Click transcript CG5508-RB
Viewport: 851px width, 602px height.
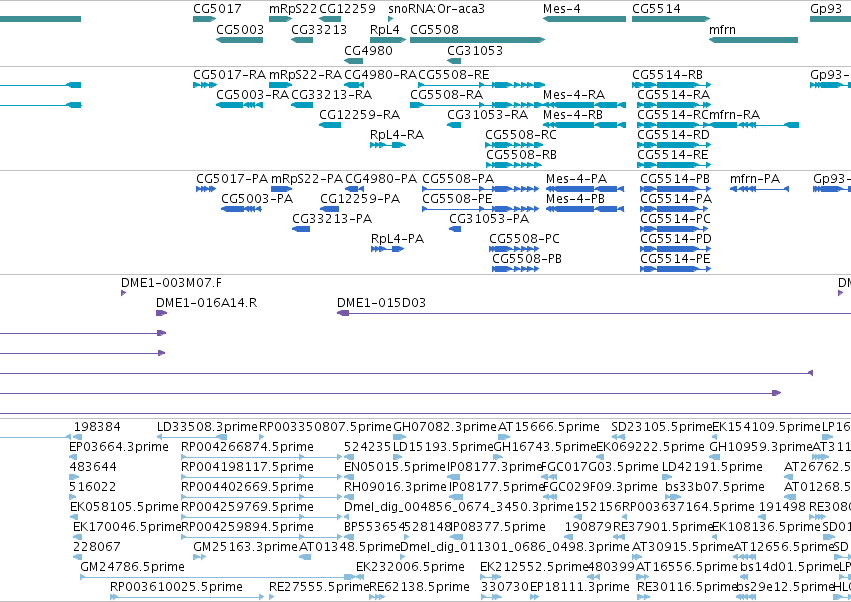tap(514, 165)
